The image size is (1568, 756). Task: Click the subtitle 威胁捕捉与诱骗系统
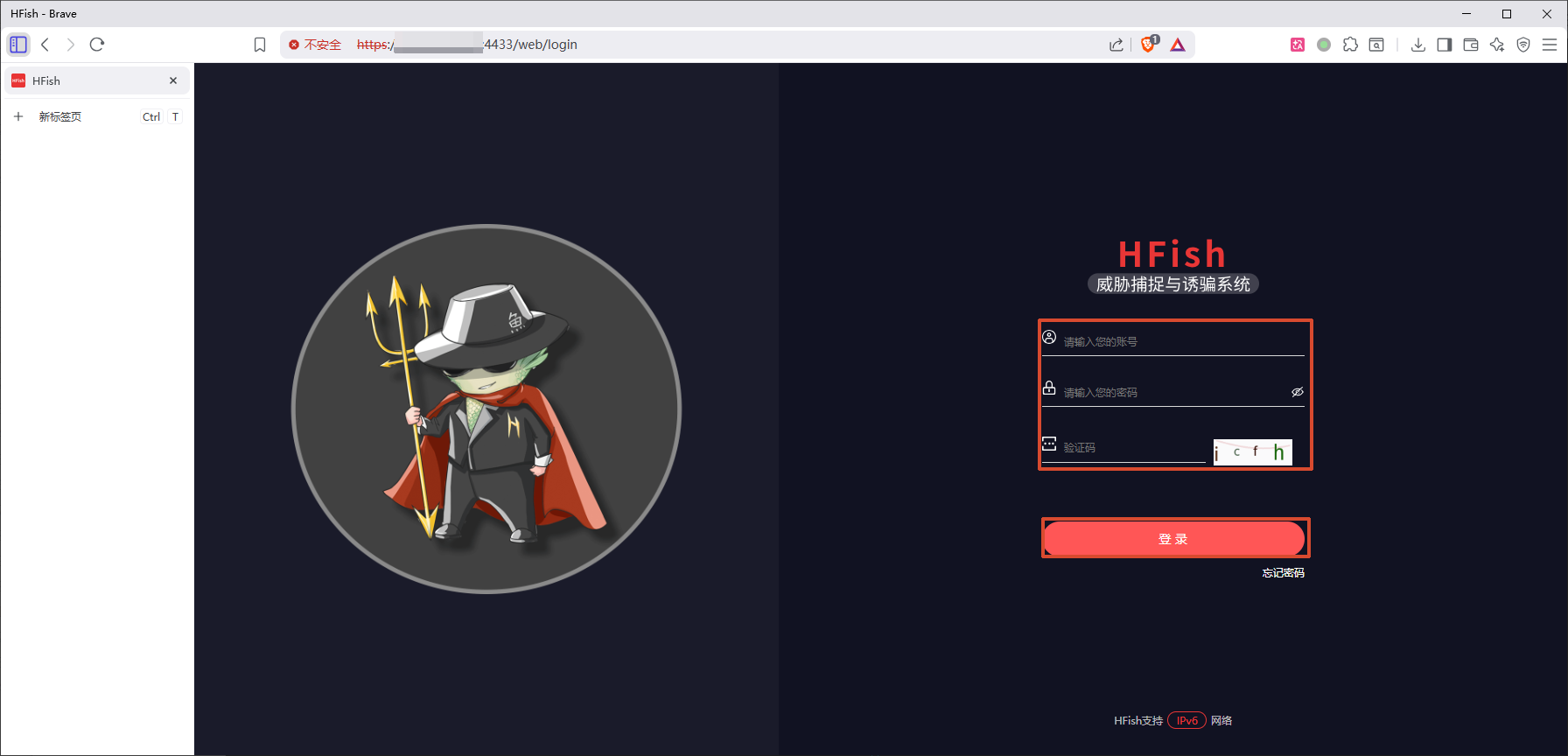point(1173,284)
